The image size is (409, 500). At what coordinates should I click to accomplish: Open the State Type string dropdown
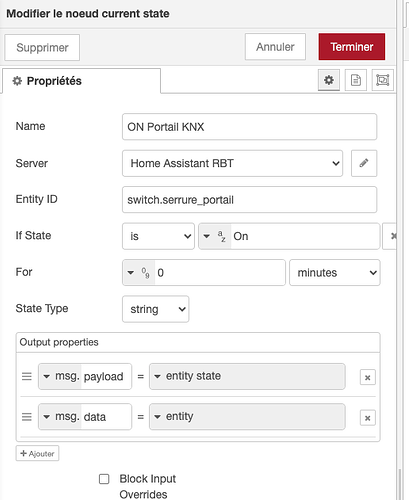156,309
